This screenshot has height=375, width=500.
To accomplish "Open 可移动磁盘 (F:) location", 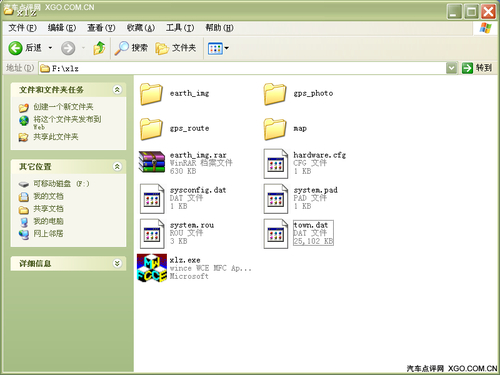I will tap(61, 184).
